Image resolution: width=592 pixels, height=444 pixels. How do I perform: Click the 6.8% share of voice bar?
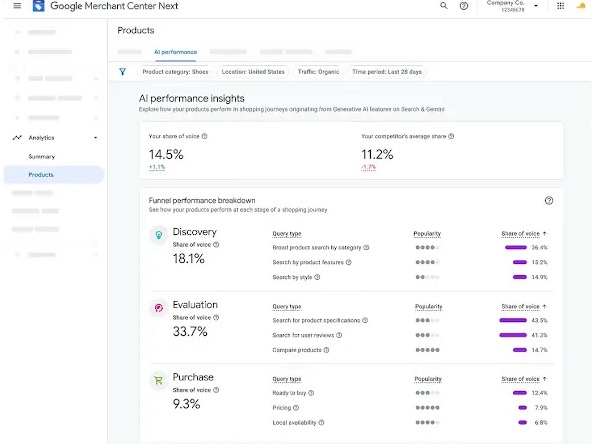coord(523,422)
